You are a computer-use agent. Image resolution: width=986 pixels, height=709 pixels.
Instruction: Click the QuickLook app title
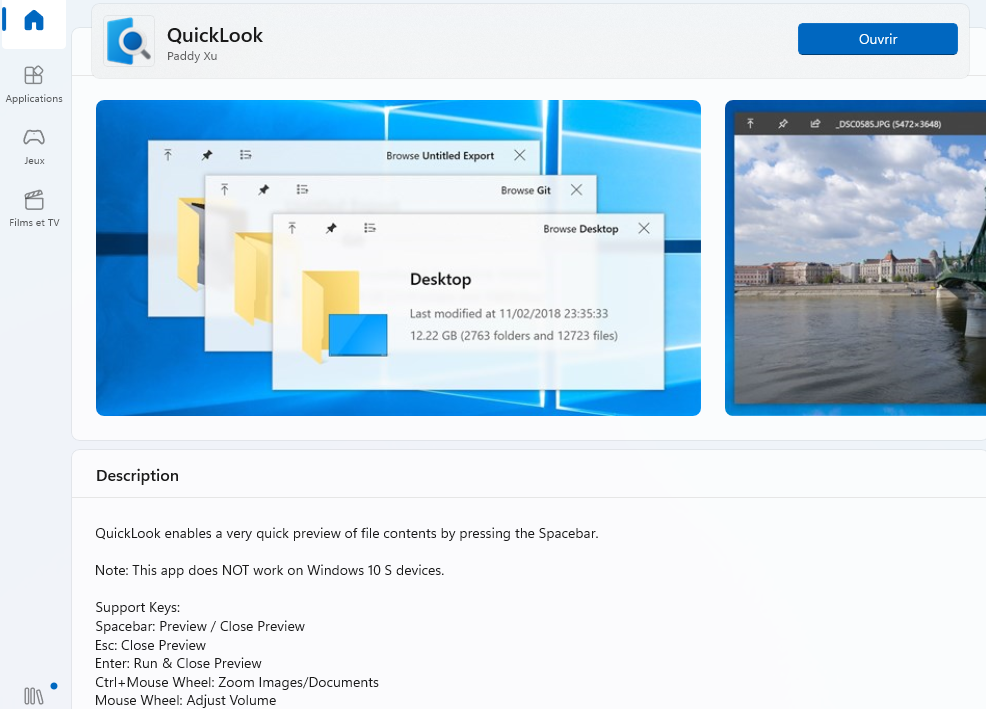point(214,35)
